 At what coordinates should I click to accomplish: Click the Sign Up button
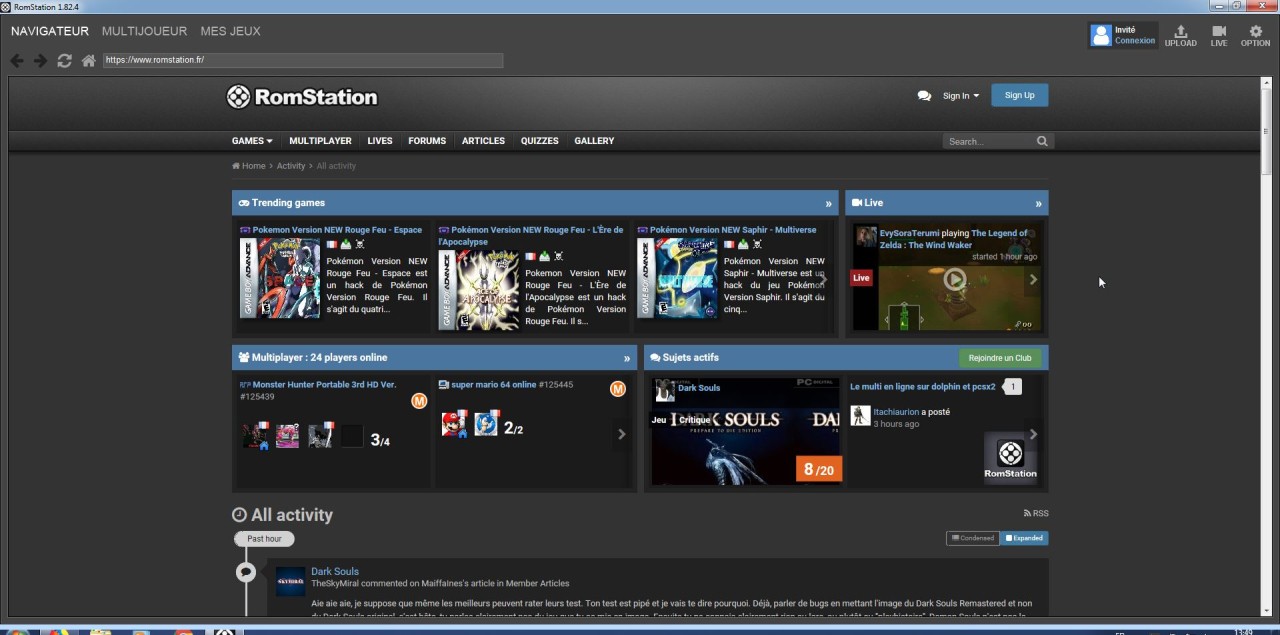[x=1019, y=95]
